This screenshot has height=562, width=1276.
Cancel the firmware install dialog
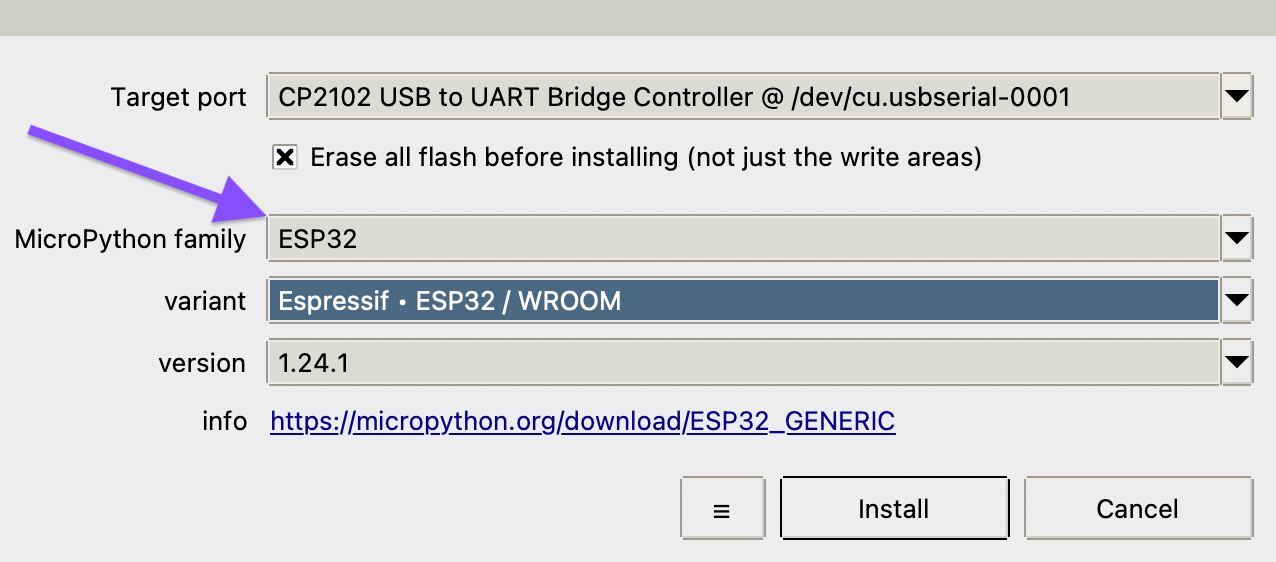pyautogui.click(x=1137, y=509)
